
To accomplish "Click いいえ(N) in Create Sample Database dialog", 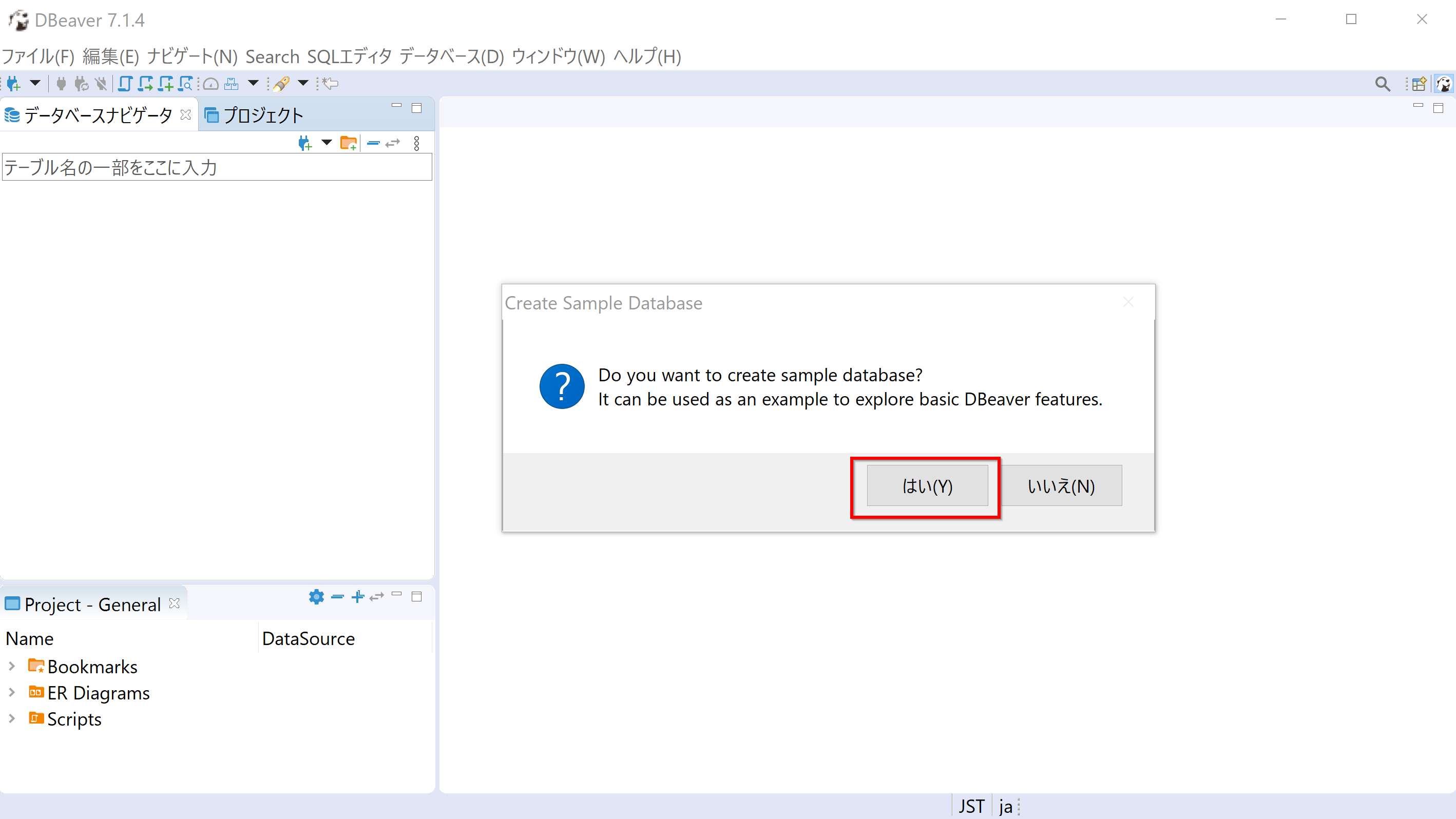I will 1062,486.
